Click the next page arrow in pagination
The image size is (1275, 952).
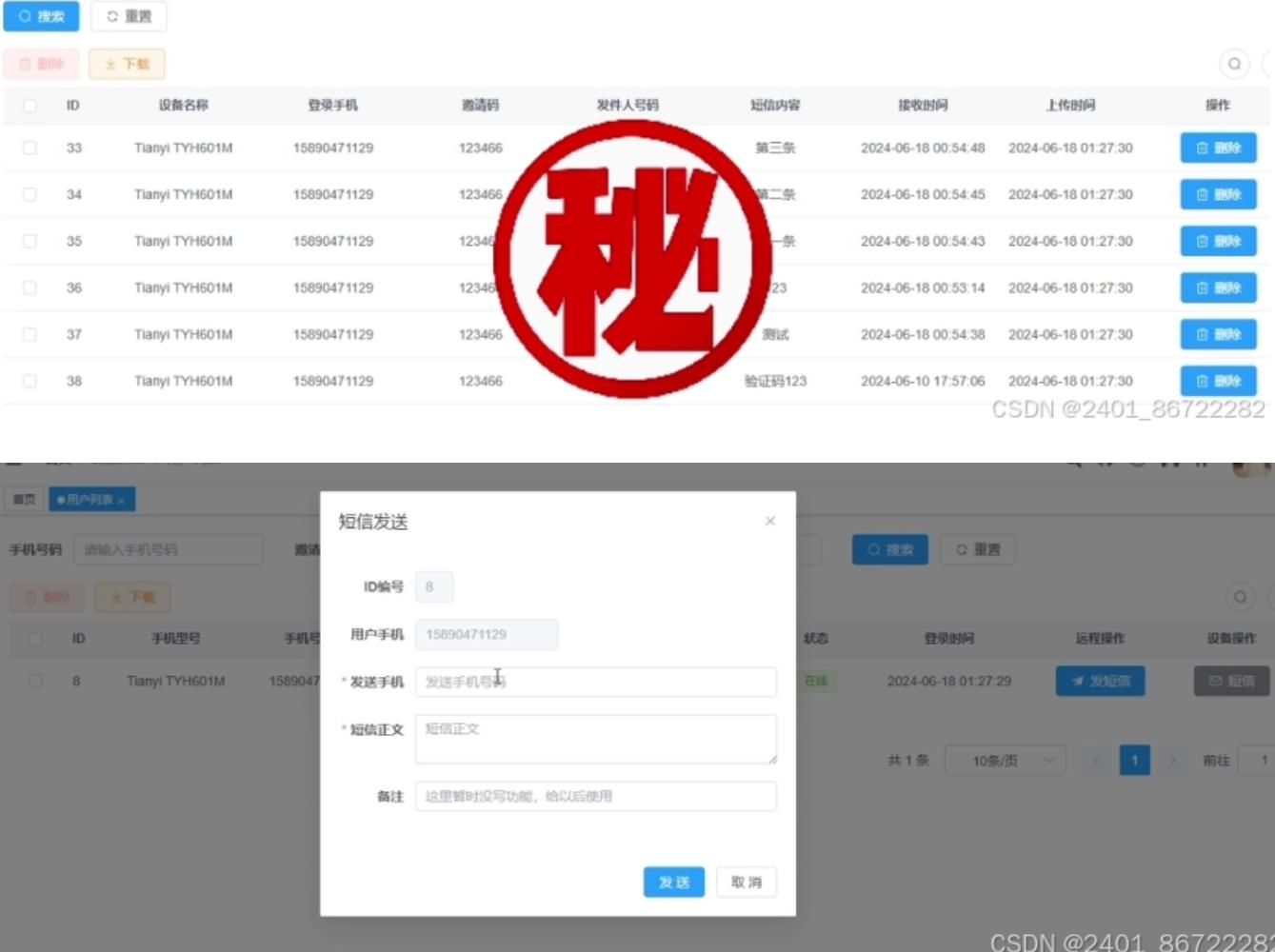tap(1171, 760)
